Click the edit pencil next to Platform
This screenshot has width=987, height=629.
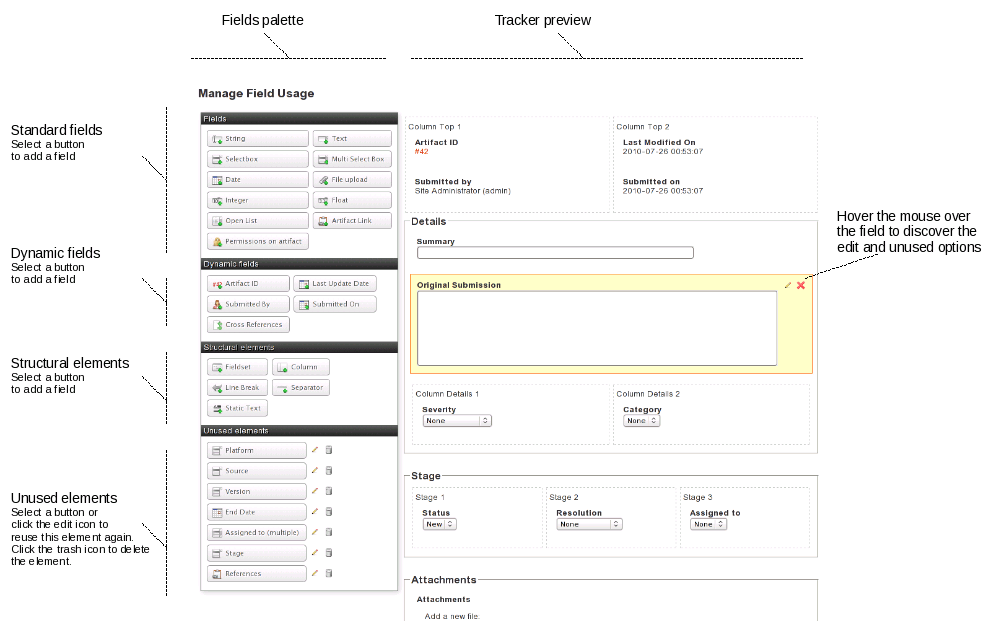(x=314, y=449)
